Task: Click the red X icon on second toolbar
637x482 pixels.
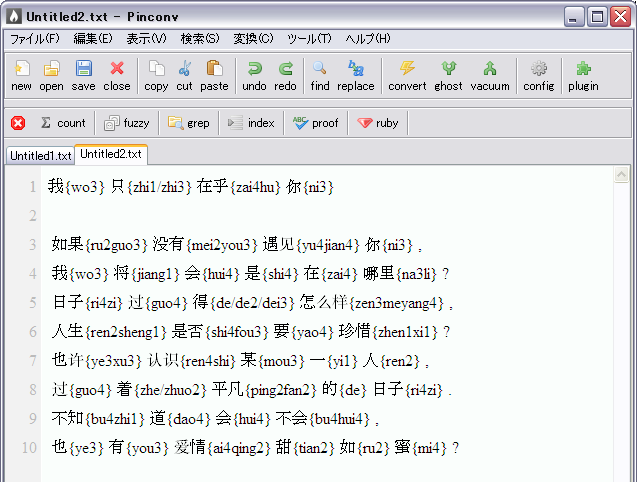Action: point(18,123)
